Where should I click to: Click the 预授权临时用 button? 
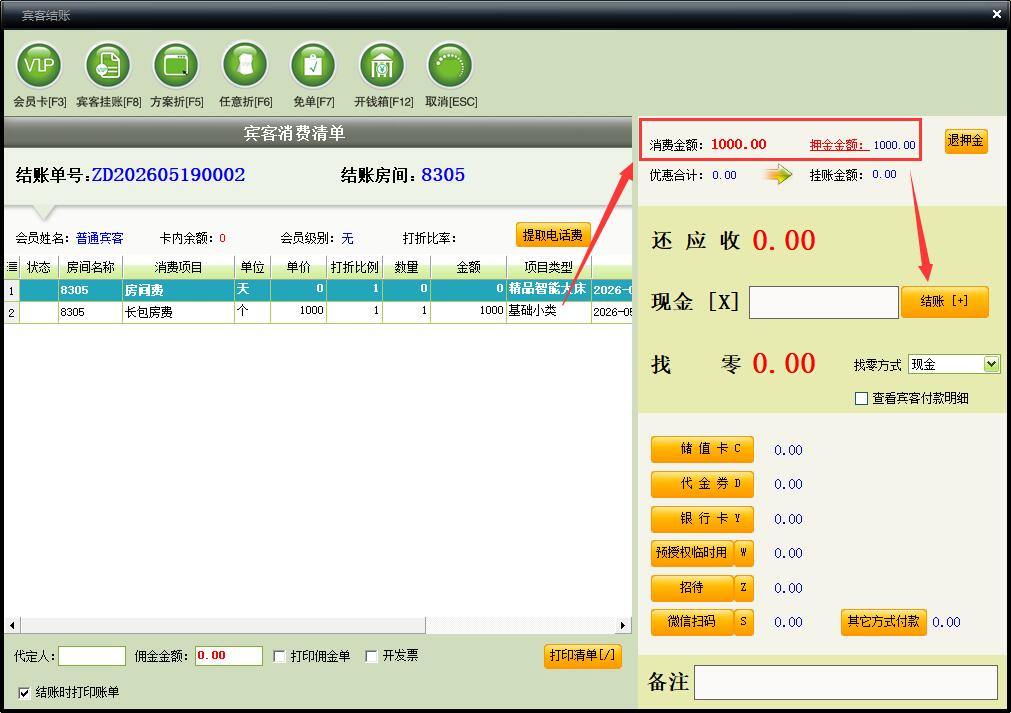coord(692,553)
